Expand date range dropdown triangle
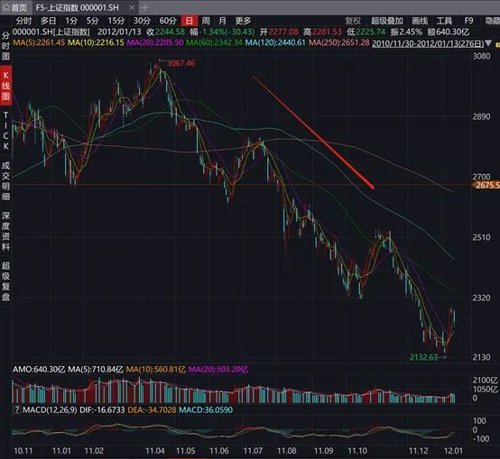 tap(489, 43)
